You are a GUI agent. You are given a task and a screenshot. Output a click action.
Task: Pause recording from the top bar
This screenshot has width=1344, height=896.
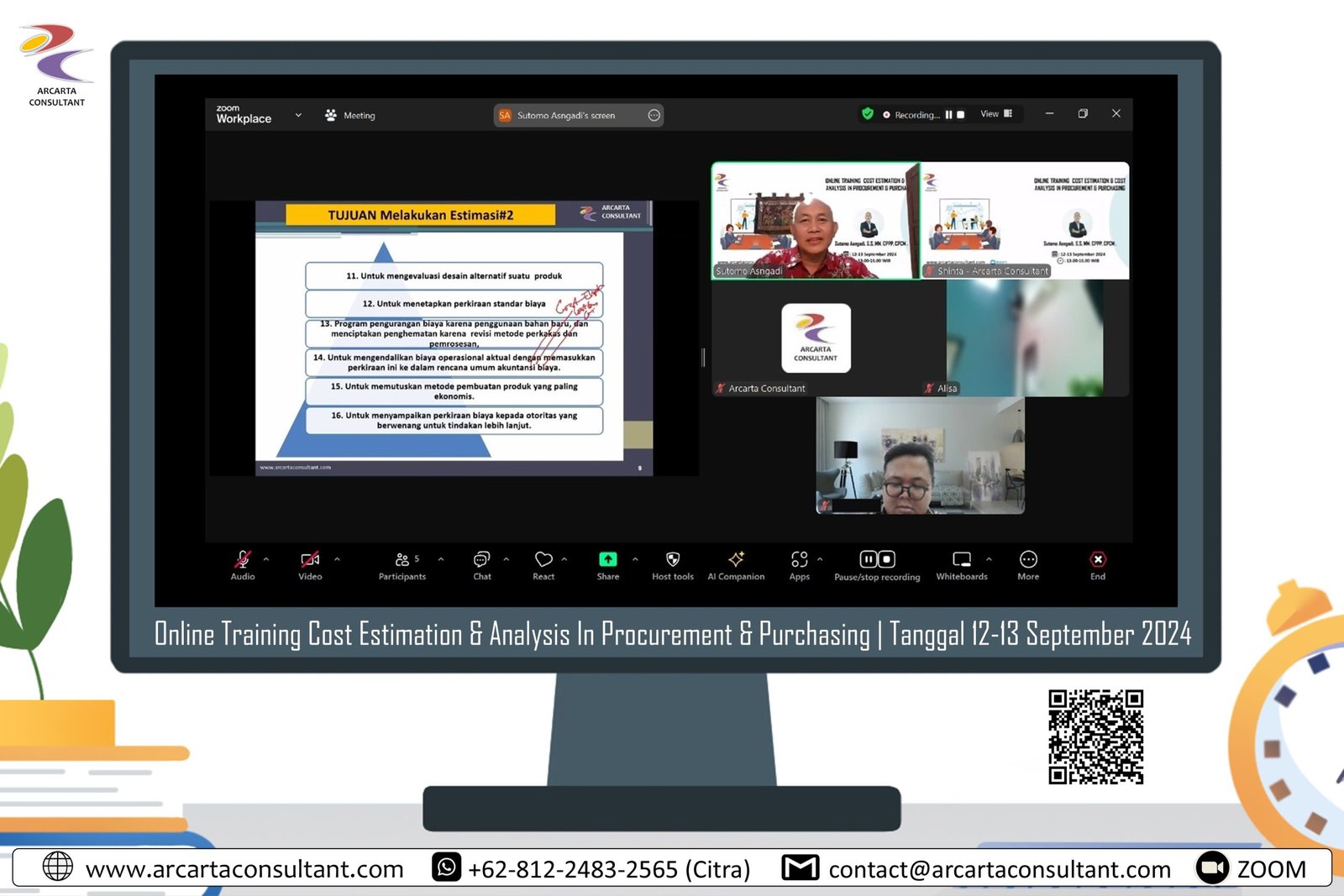pos(948,115)
